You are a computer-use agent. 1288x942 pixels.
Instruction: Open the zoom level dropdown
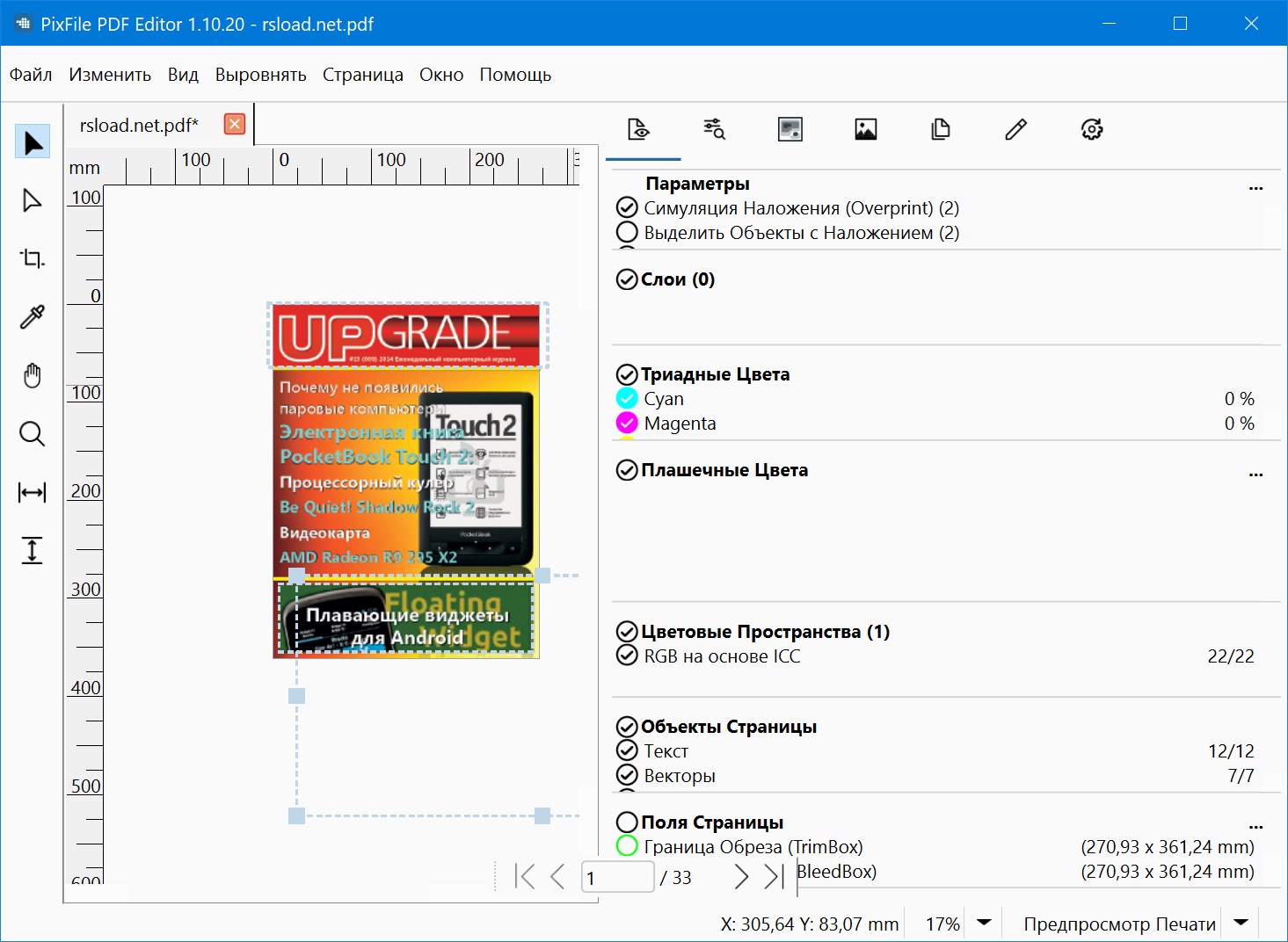[983, 923]
